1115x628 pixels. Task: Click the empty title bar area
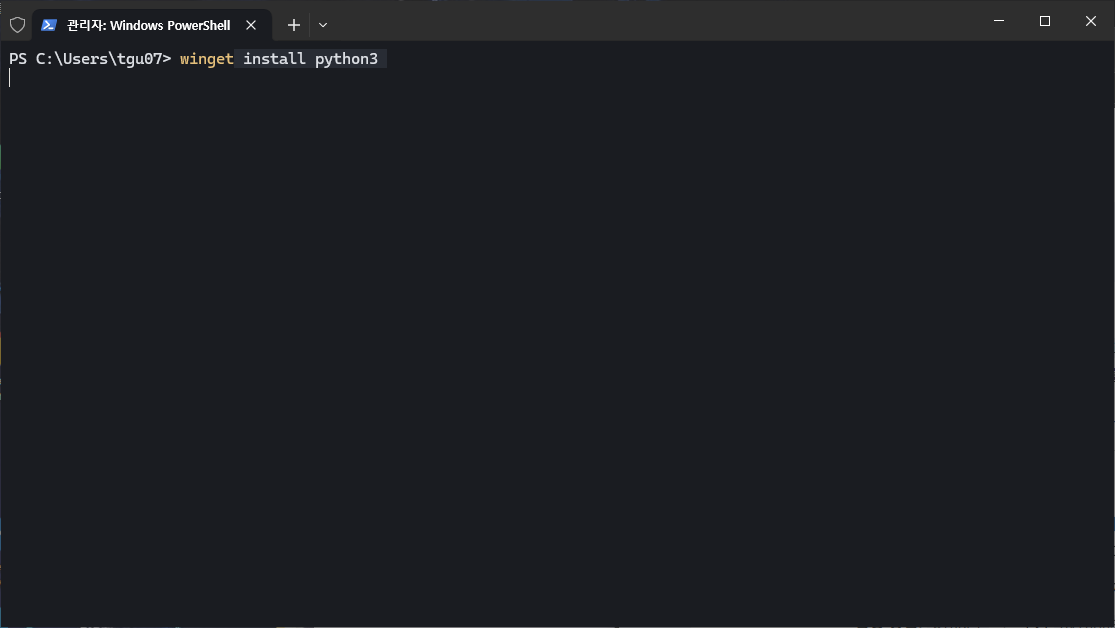650,21
